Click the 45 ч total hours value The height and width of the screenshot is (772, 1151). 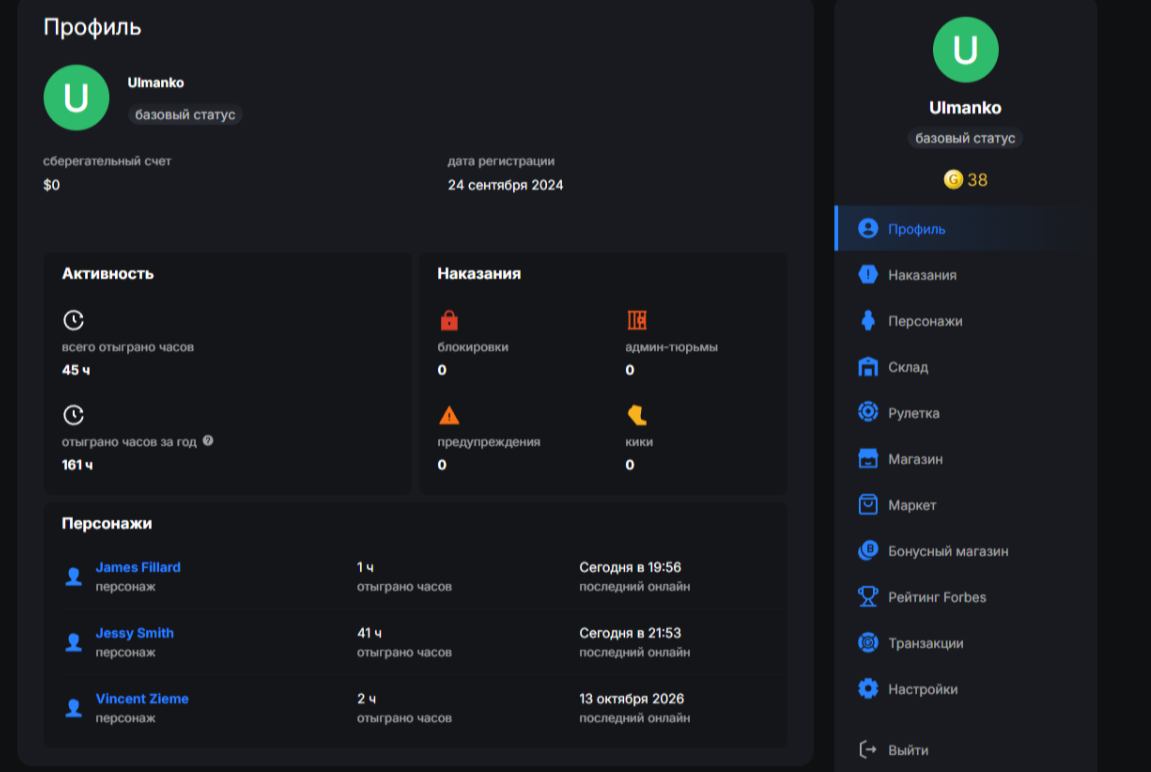point(76,370)
